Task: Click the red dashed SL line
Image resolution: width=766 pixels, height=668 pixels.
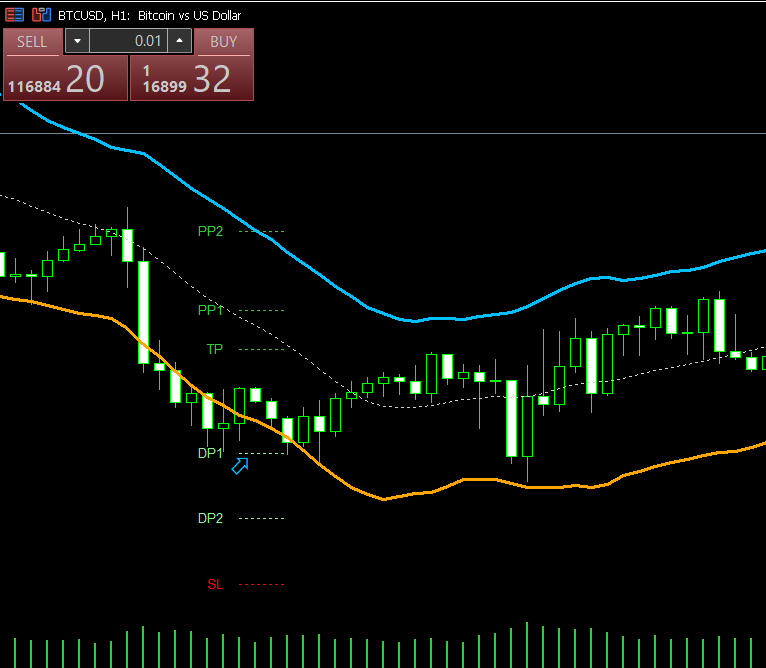Action: (x=262, y=584)
